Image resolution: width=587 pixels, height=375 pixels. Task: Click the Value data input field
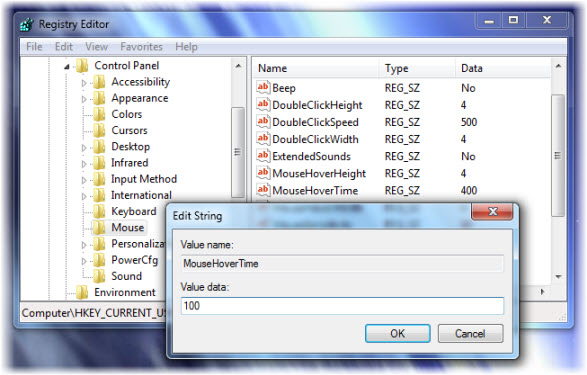342,306
